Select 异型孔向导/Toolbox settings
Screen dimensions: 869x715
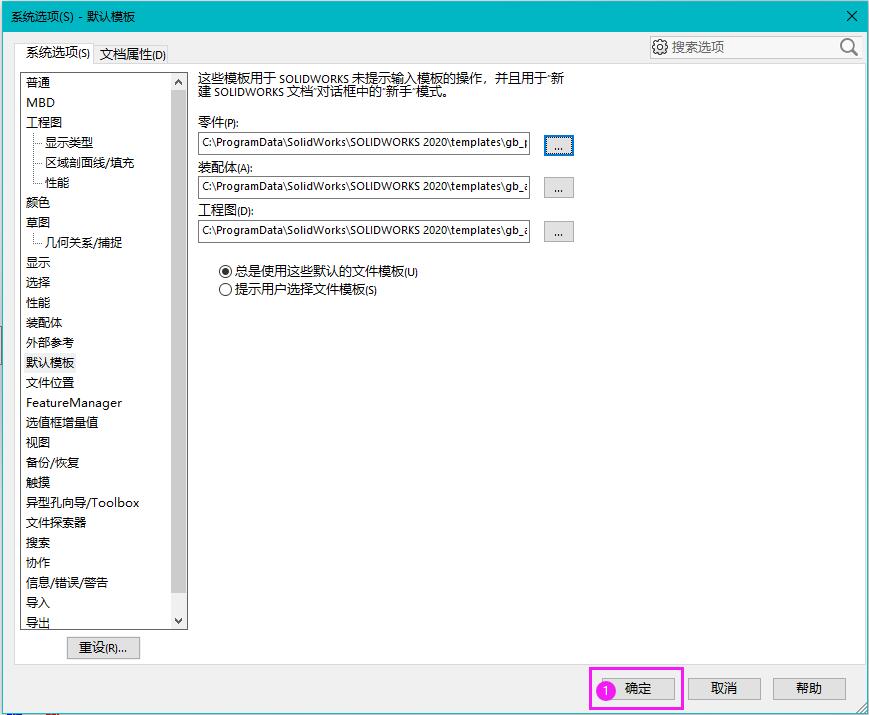(82, 502)
